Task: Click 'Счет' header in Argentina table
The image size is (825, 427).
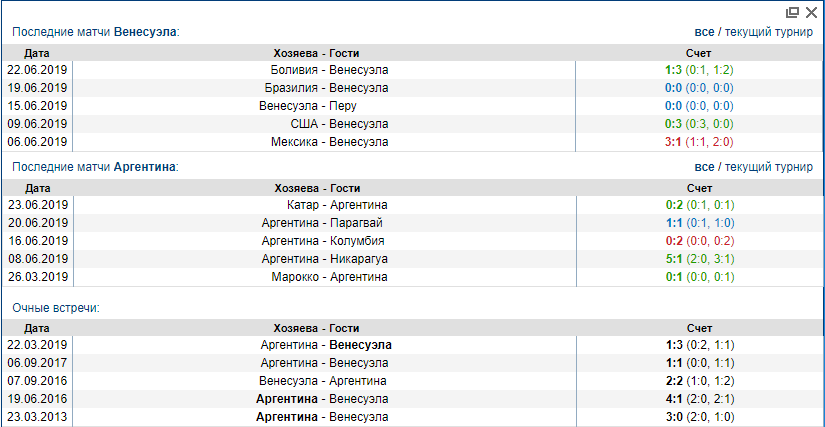Action: (699, 188)
